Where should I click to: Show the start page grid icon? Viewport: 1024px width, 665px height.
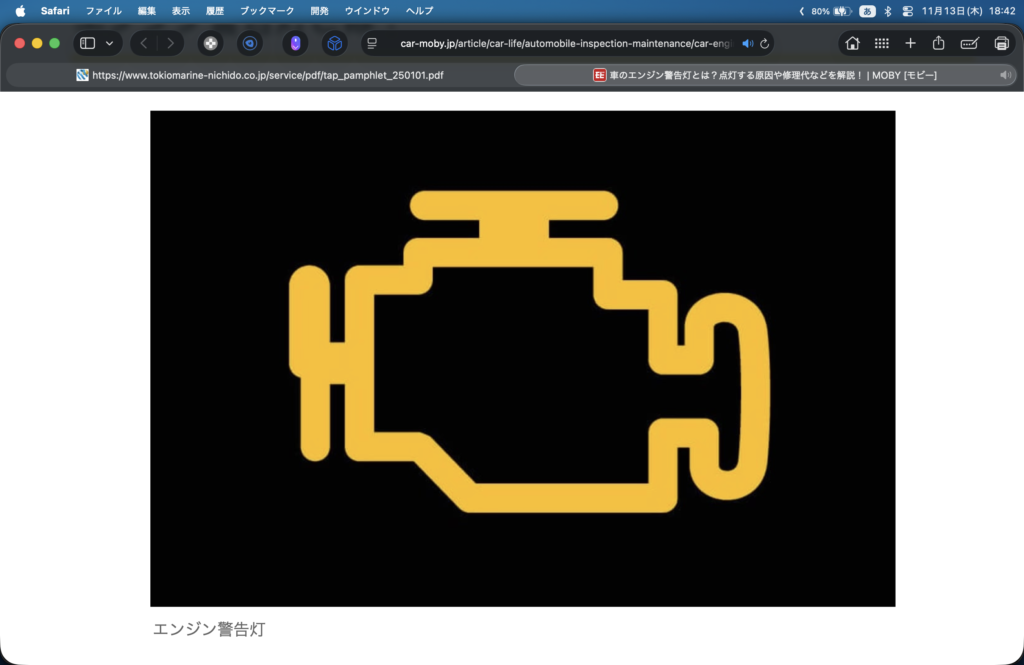pyautogui.click(x=881, y=43)
